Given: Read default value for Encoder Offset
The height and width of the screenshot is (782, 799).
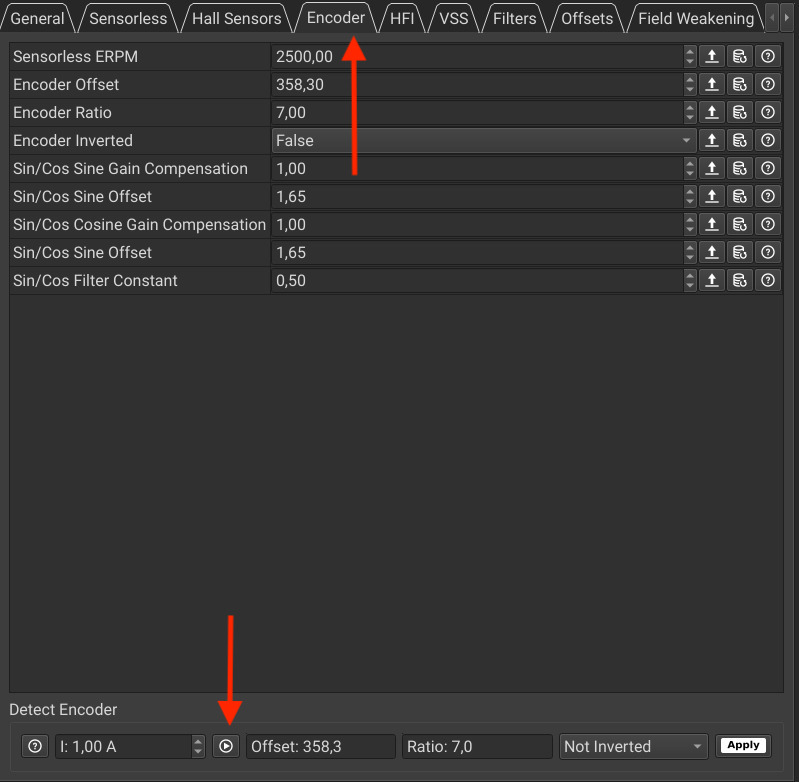Looking at the screenshot, I should 739,85.
